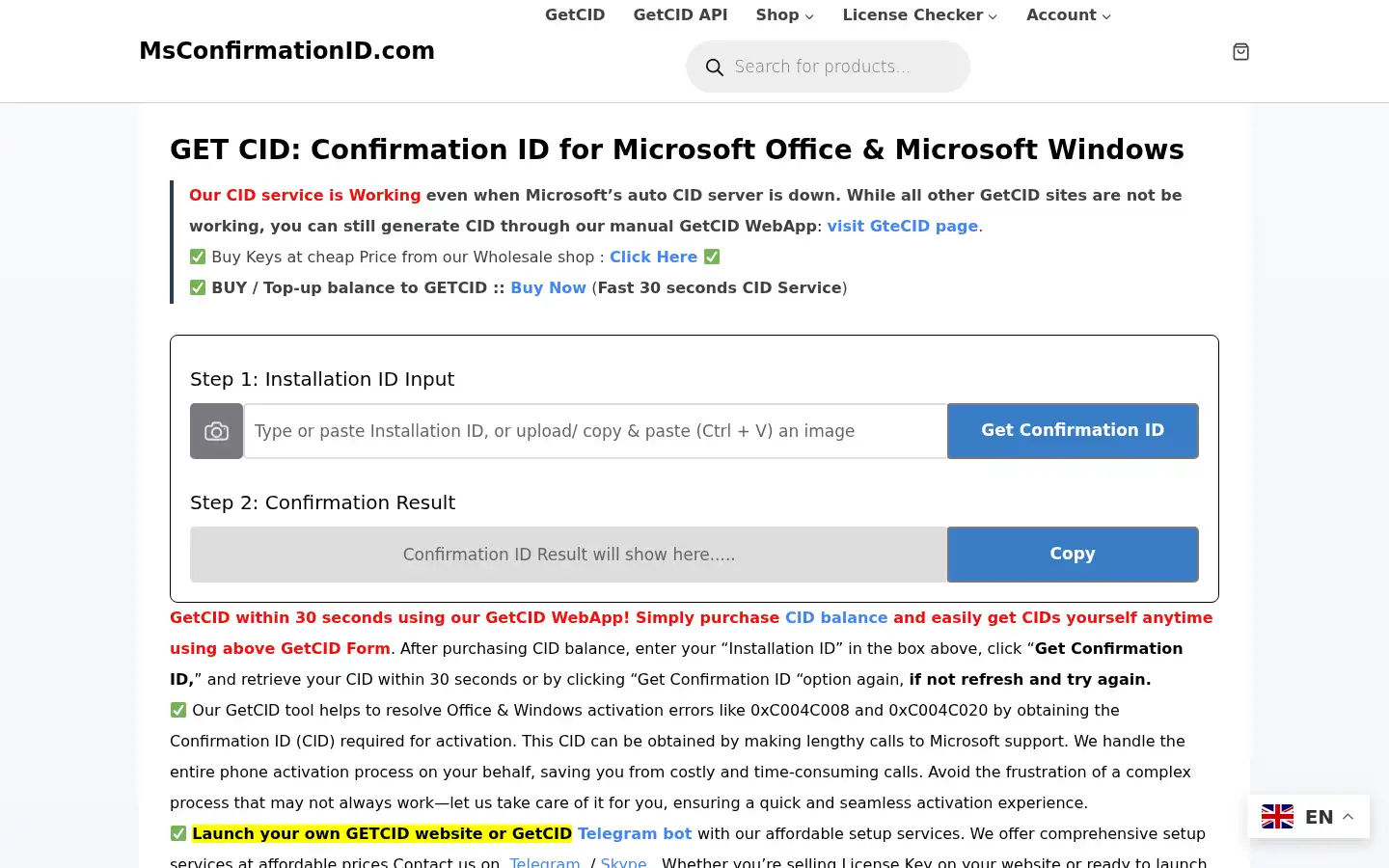Focus the 'Search for products' field
1389x868 pixels.
point(828,67)
